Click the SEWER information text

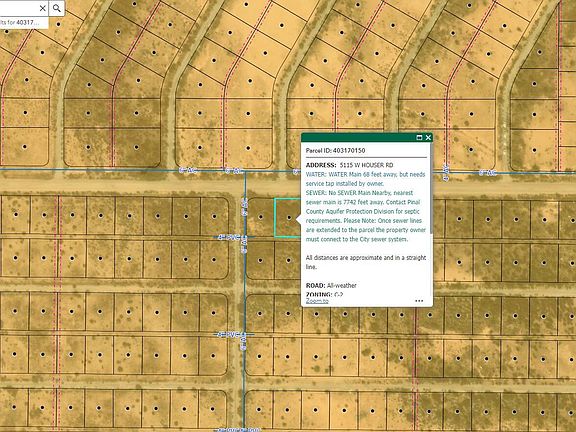tap(366, 216)
